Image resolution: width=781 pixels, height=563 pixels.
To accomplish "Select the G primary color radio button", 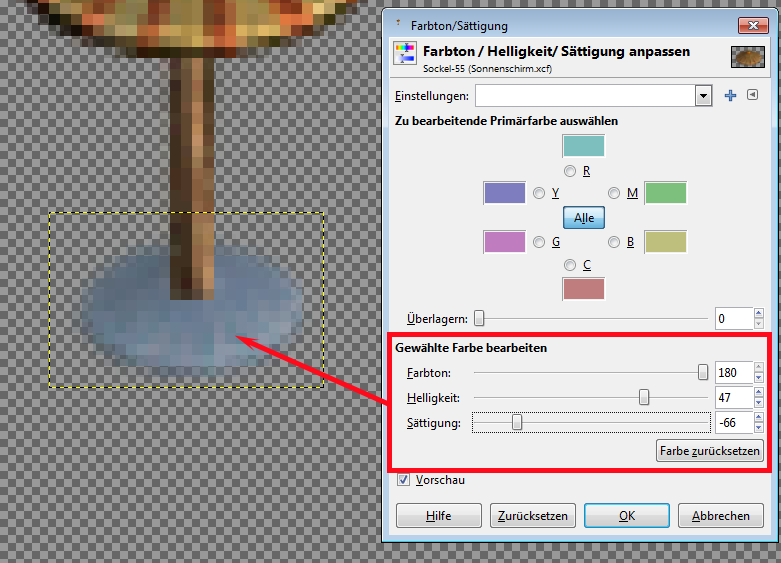I will tap(539, 242).
